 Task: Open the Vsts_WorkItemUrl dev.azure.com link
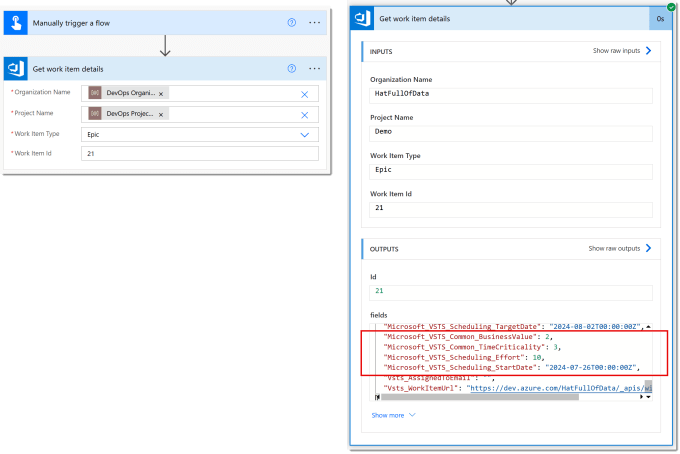coord(561,388)
